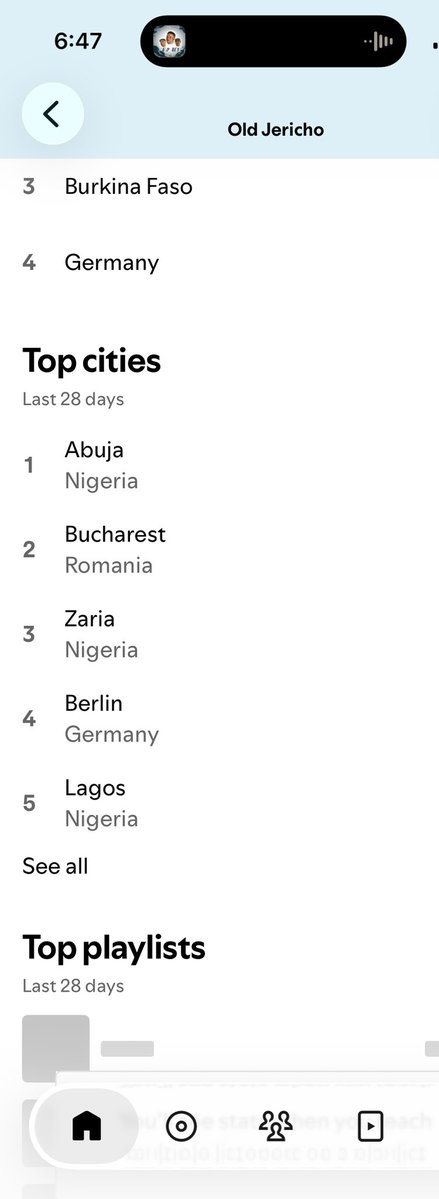Viewport: 439px width, 1199px height.
Task: Click the See all cities link
Action: [55, 866]
